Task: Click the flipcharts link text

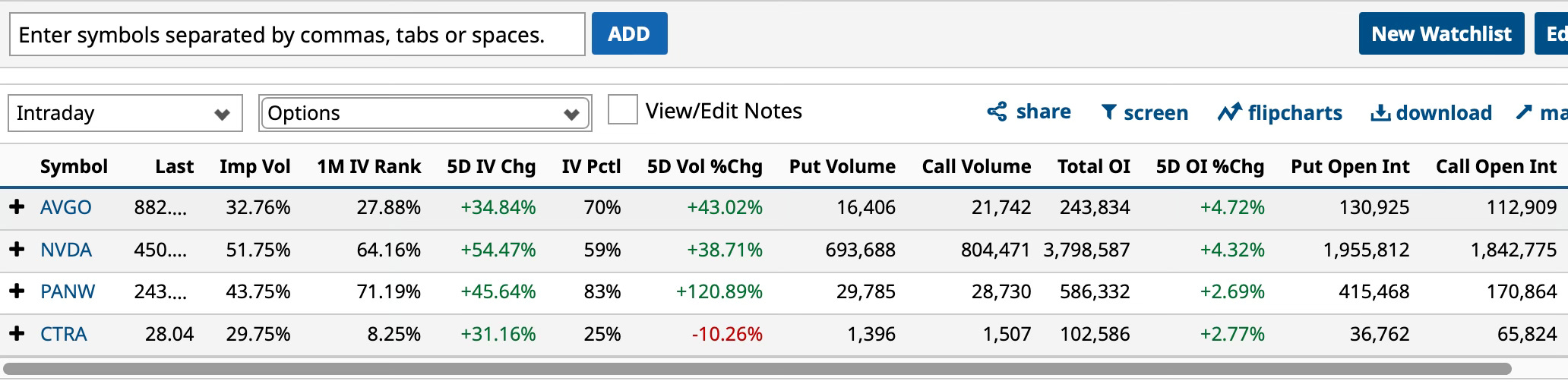Action: pyautogui.click(x=1295, y=113)
